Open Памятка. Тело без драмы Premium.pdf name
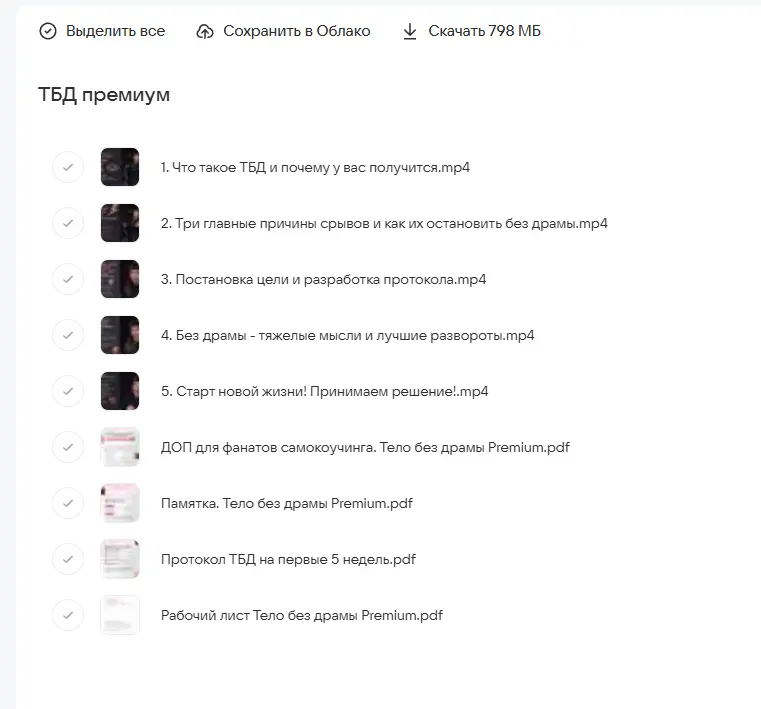The width and height of the screenshot is (761, 709). coord(286,503)
